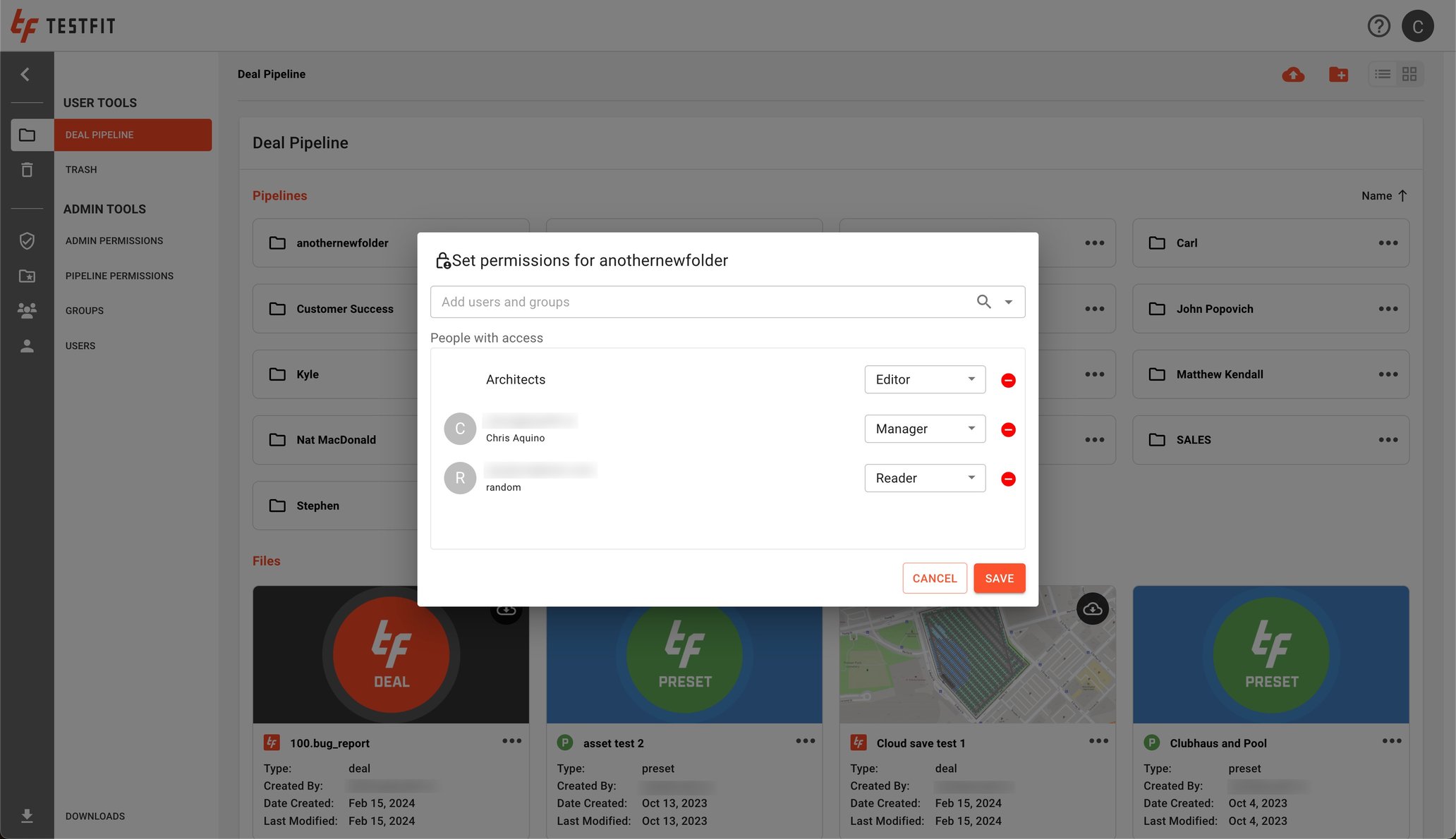Switch to list view
The width and height of the screenshot is (1456, 839).
[1383, 74]
